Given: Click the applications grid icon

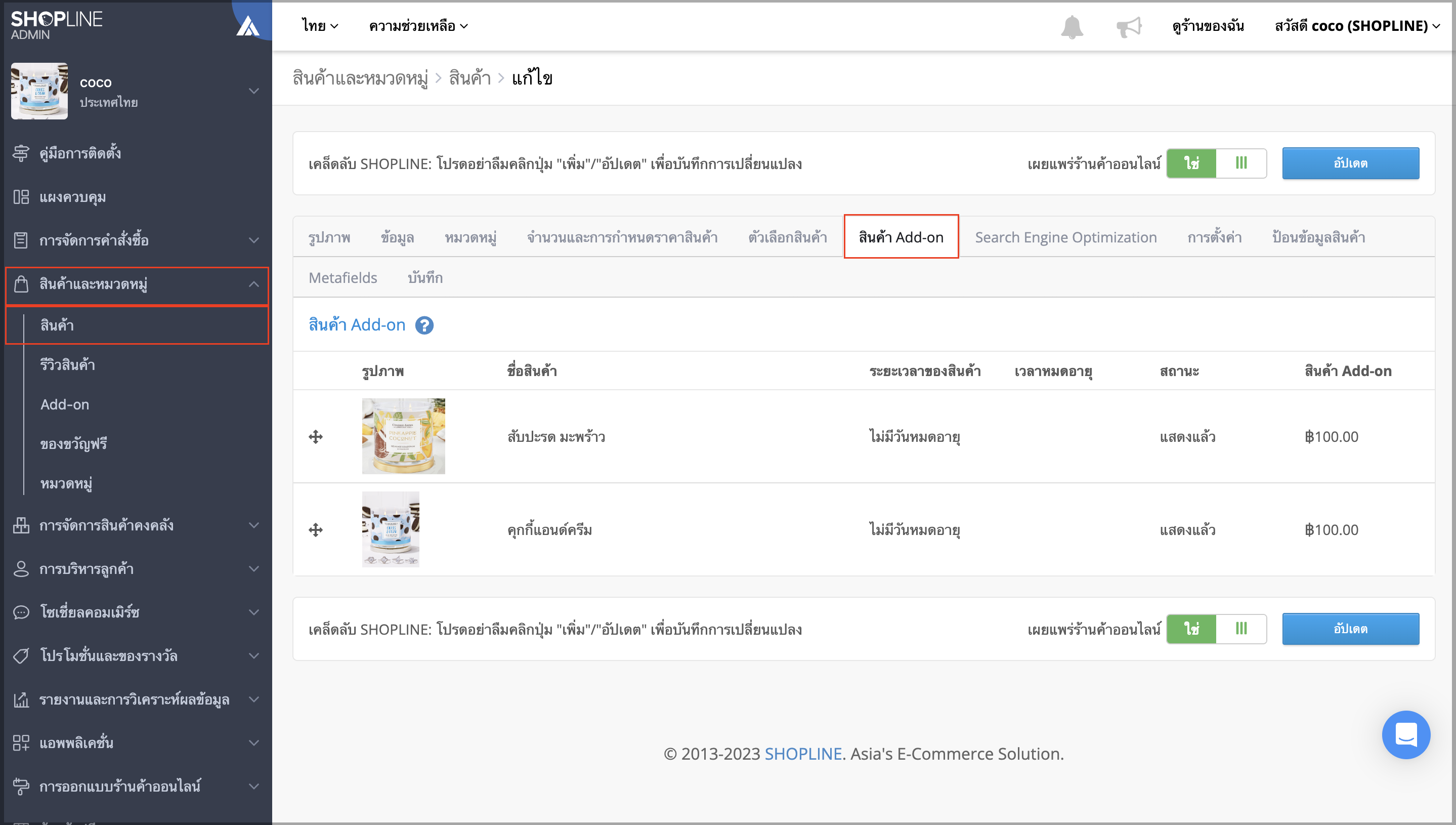Looking at the screenshot, I should [21, 743].
